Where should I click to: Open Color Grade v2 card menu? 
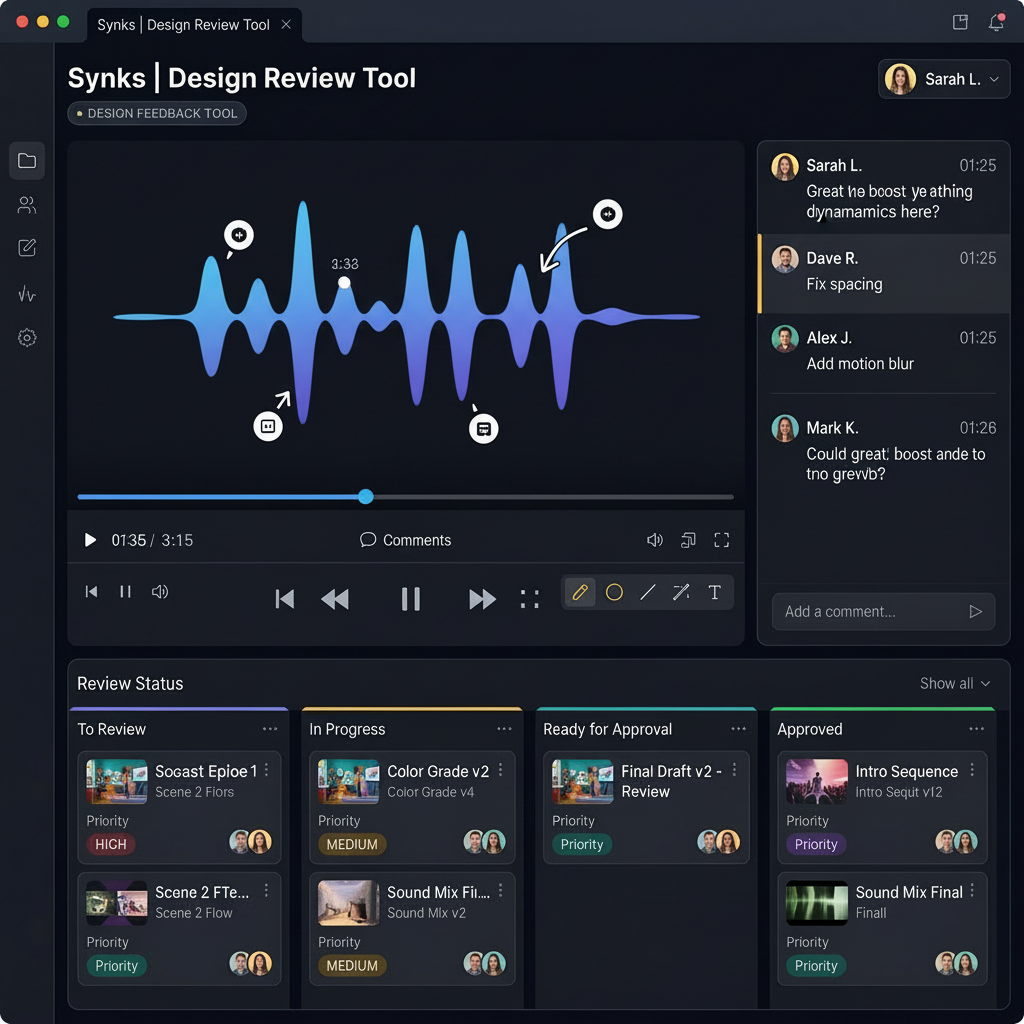click(501, 771)
